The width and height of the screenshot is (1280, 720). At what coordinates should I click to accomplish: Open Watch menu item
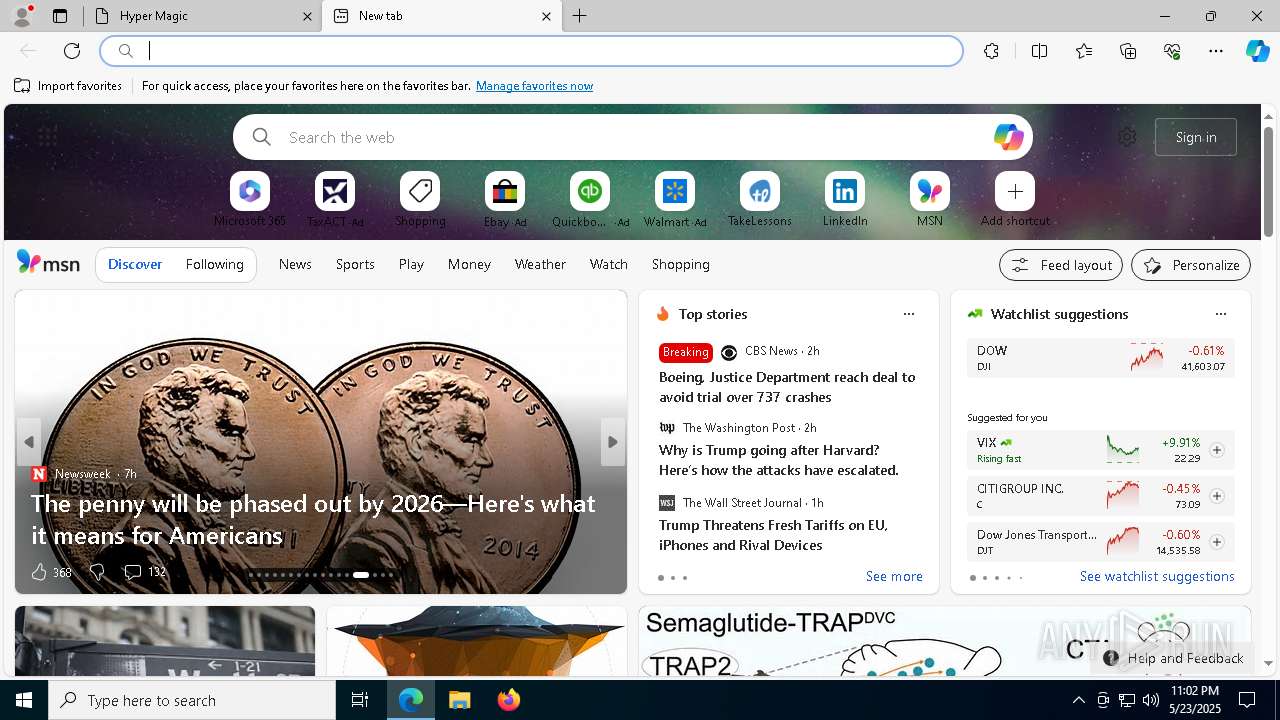coord(609,264)
